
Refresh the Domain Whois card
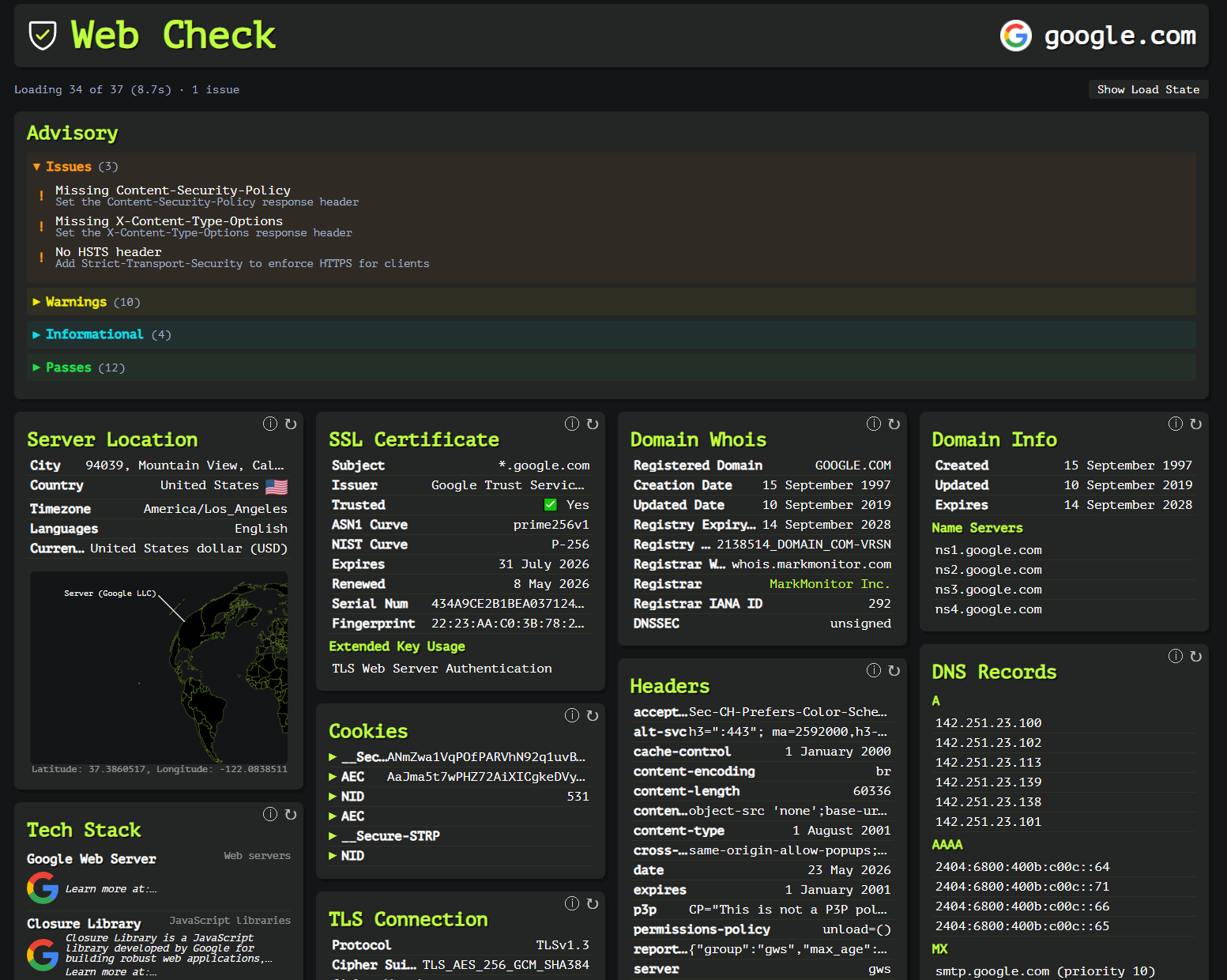[894, 424]
